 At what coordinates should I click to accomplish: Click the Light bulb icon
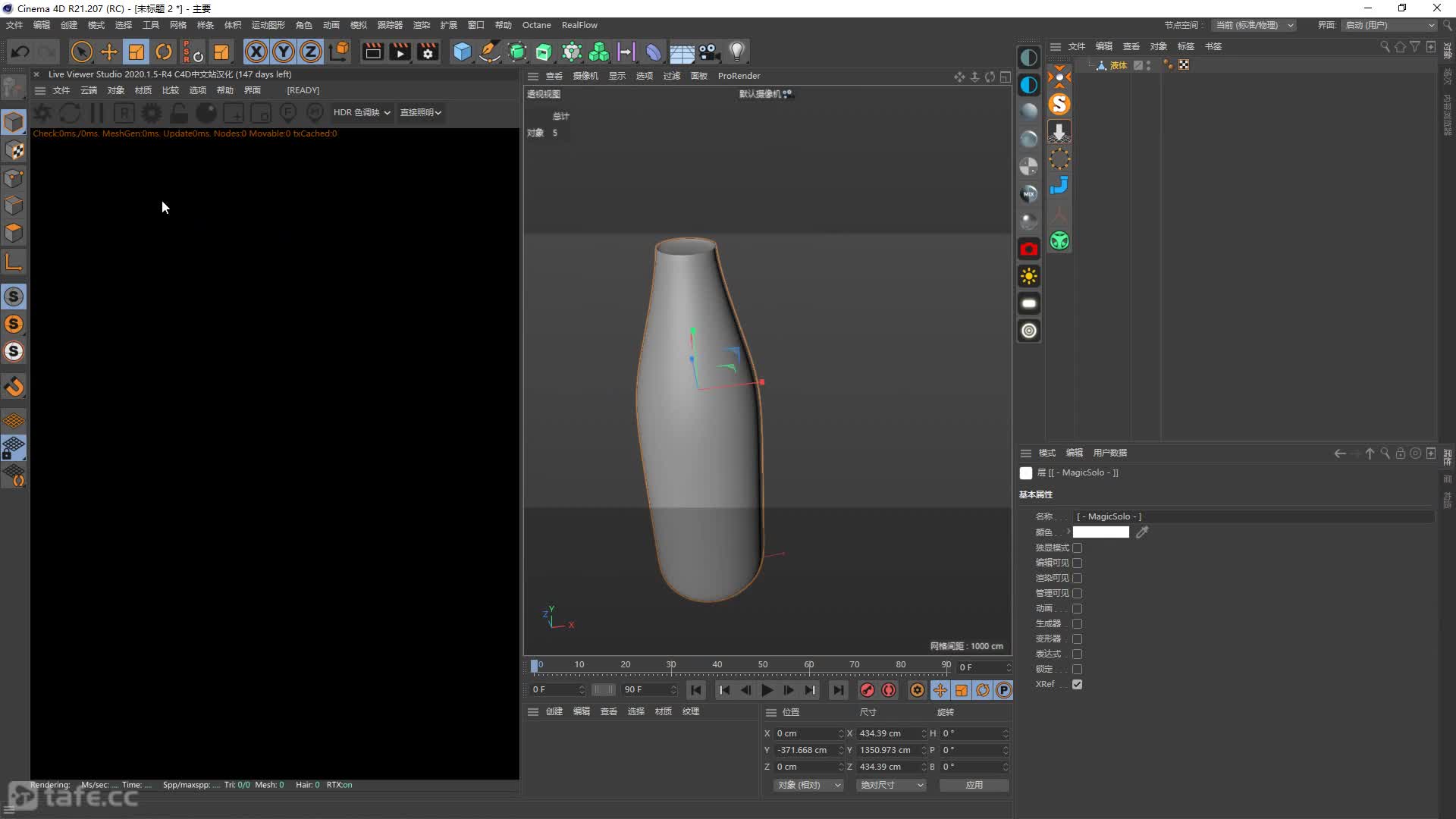click(737, 52)
